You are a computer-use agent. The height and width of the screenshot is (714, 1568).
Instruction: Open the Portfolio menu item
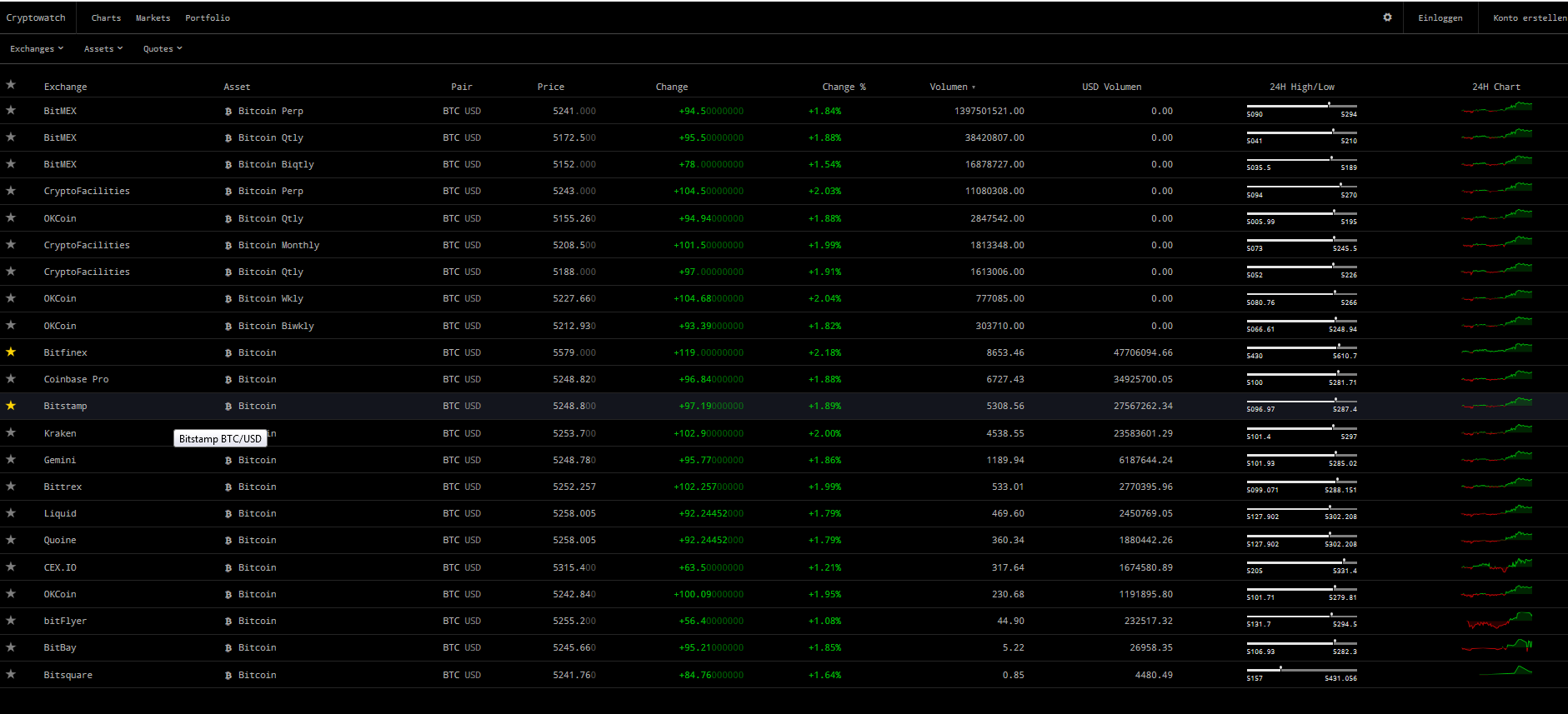click(x=208, y=17)
